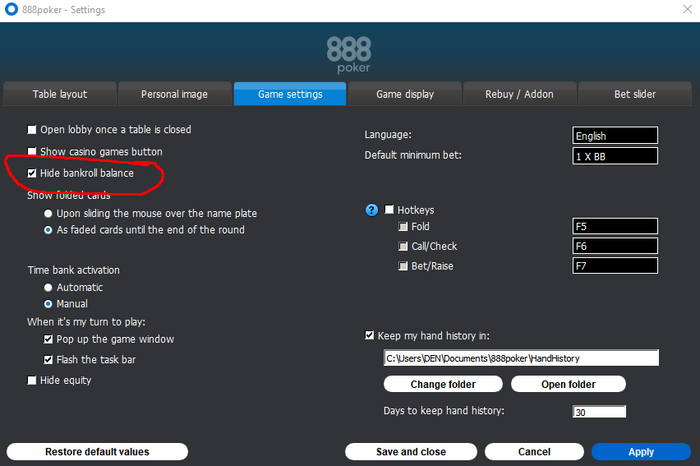Click the 'Days to keep hand history:' label
This screenshot has height=466, width=700.
(444, 411)
